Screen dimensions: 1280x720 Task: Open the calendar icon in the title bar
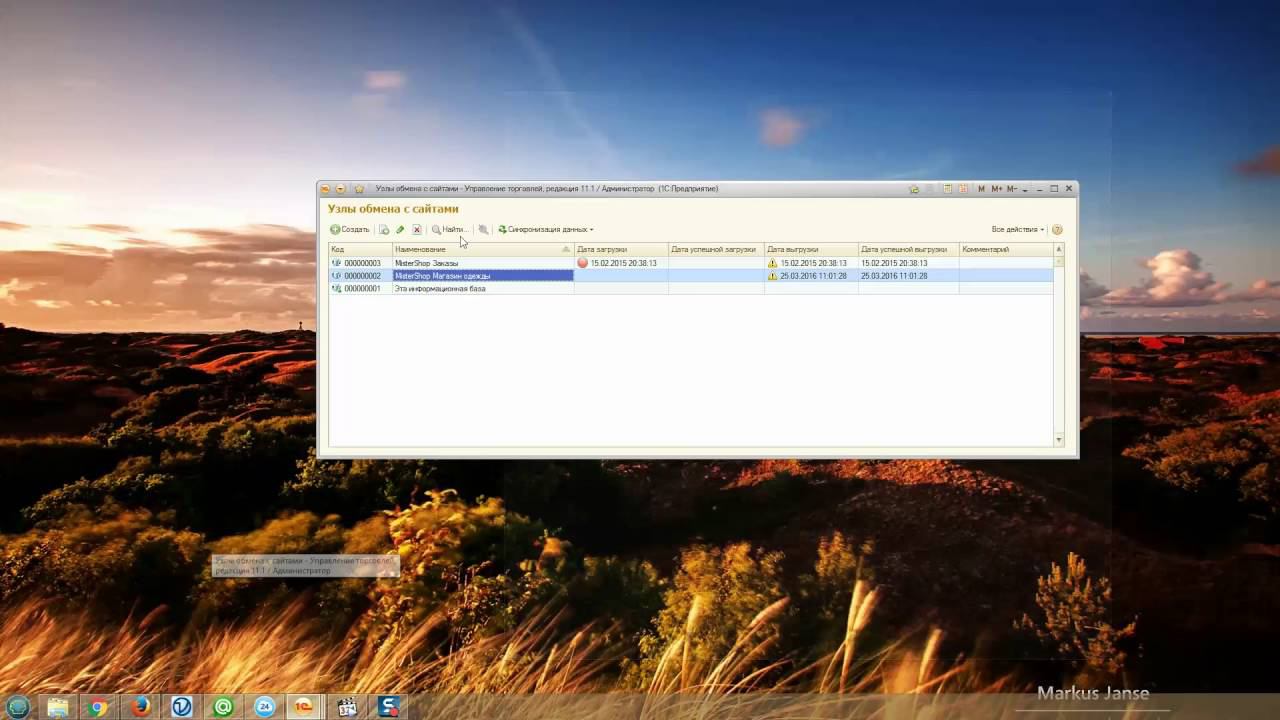pos(963,188)
